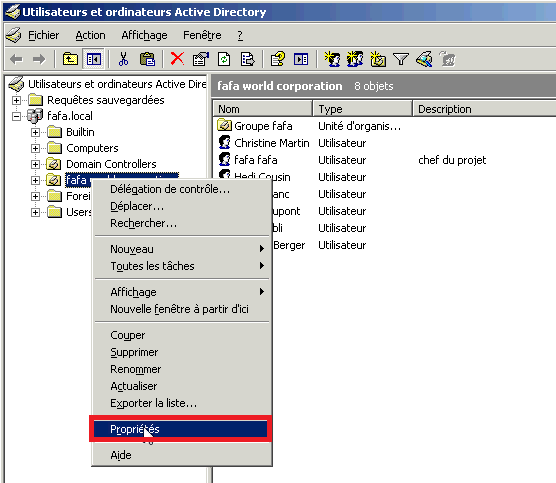Expand the Users folder node
The width and height of the screenshot is (556, 483).
[x=35, y=212]
